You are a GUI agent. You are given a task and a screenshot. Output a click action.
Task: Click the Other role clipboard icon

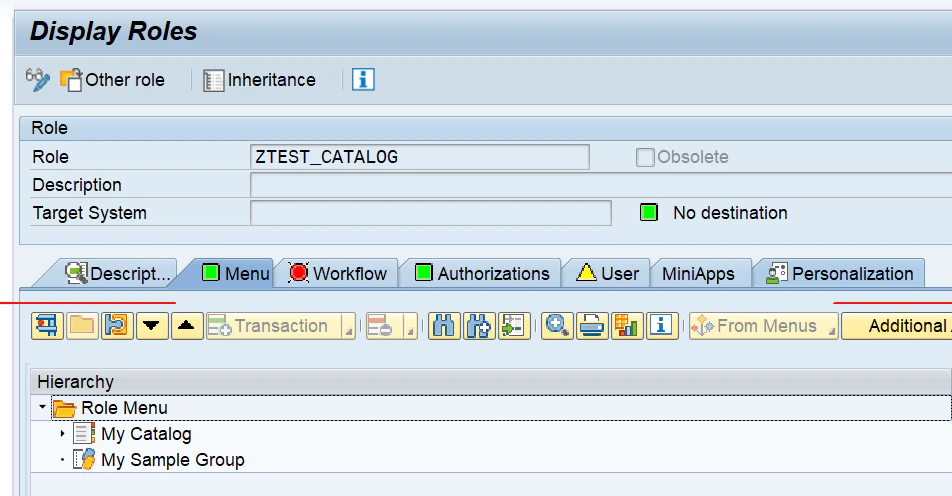71,80
